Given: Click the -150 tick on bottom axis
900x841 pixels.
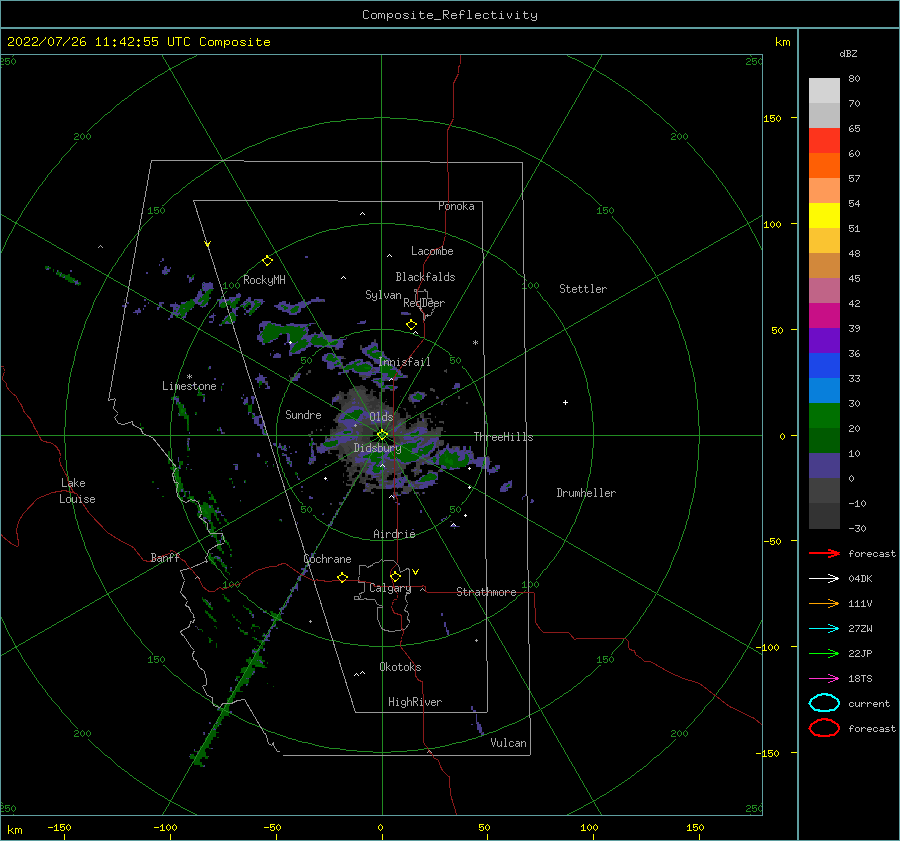Looking at the screenshot, I should pos(59,827).
